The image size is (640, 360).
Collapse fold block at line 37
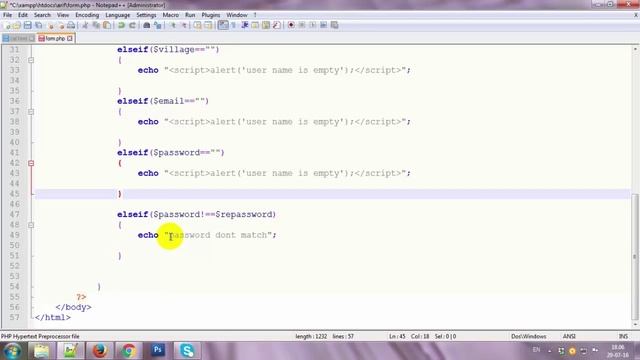[31, 111]
